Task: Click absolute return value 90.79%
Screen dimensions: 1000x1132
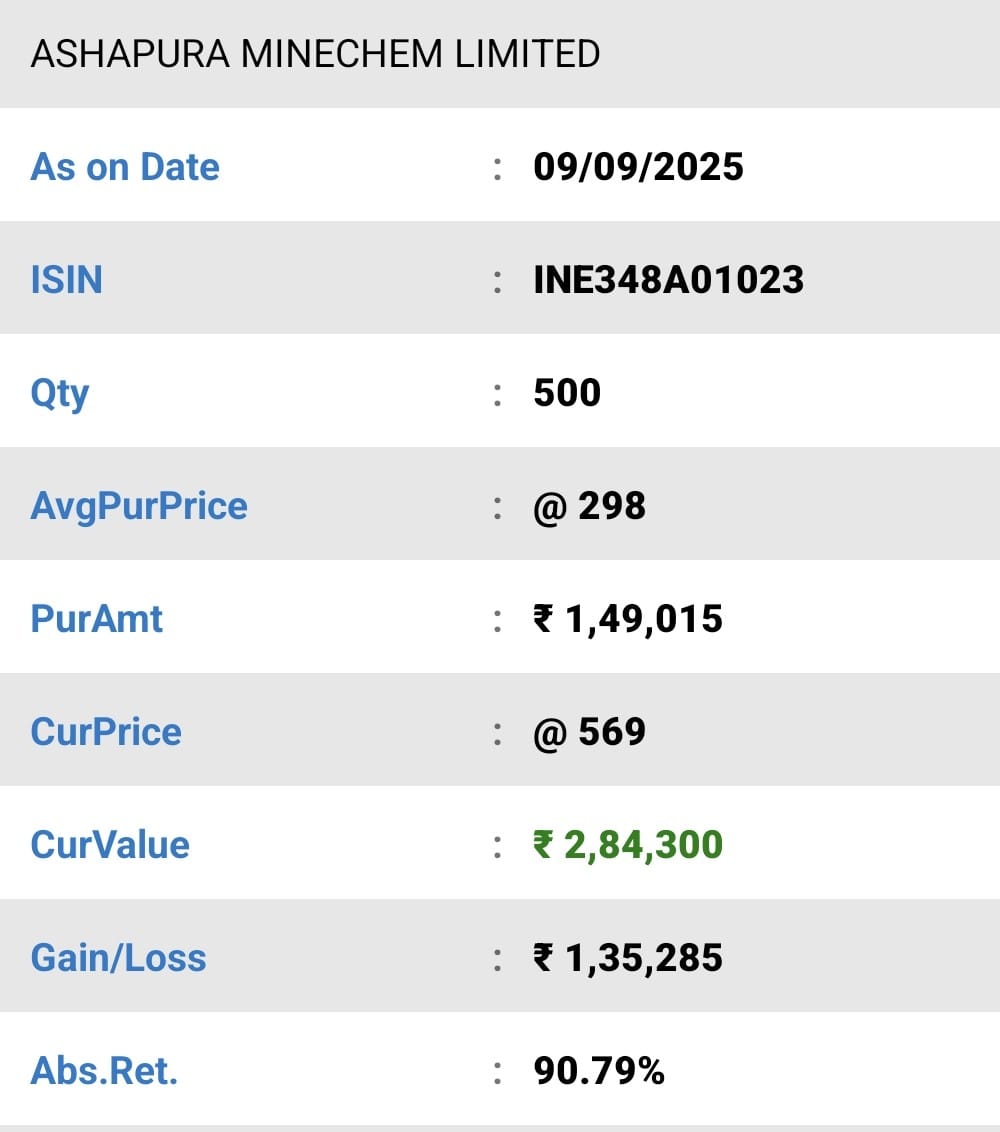Action: (599, 1070)
